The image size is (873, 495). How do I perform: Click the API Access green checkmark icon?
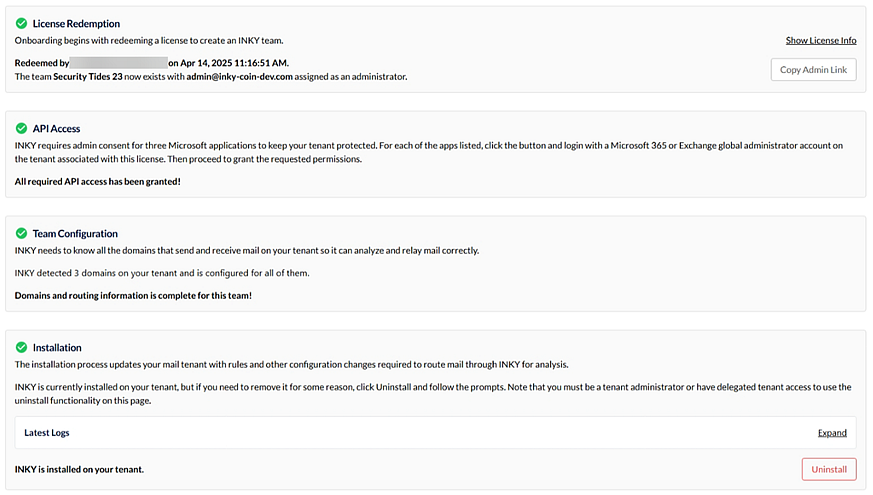(x=21, y=129)
